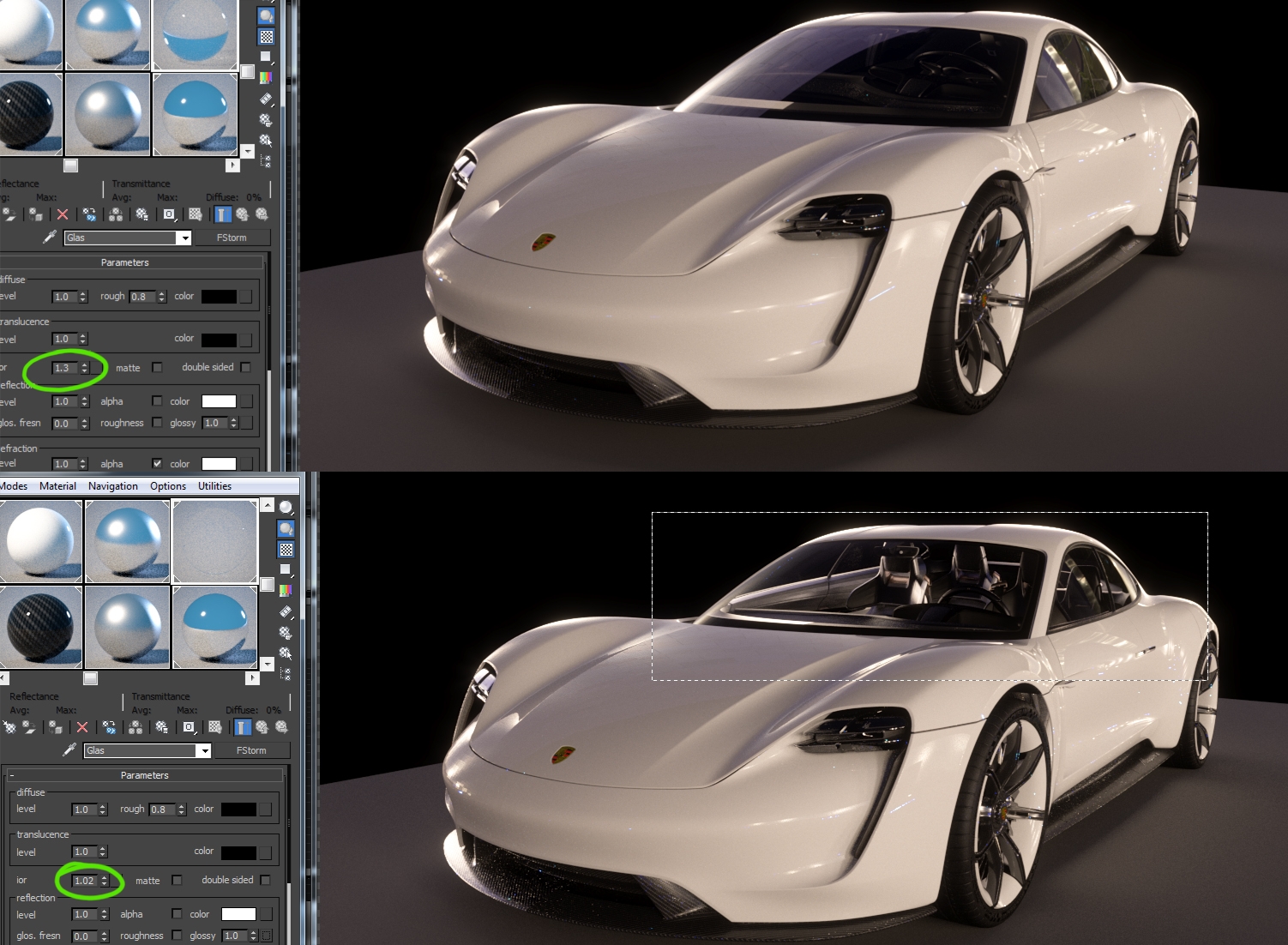The height and width of the screenshot is (945, 1288).
Task: Open the Navigation menu
Action: 112,486
